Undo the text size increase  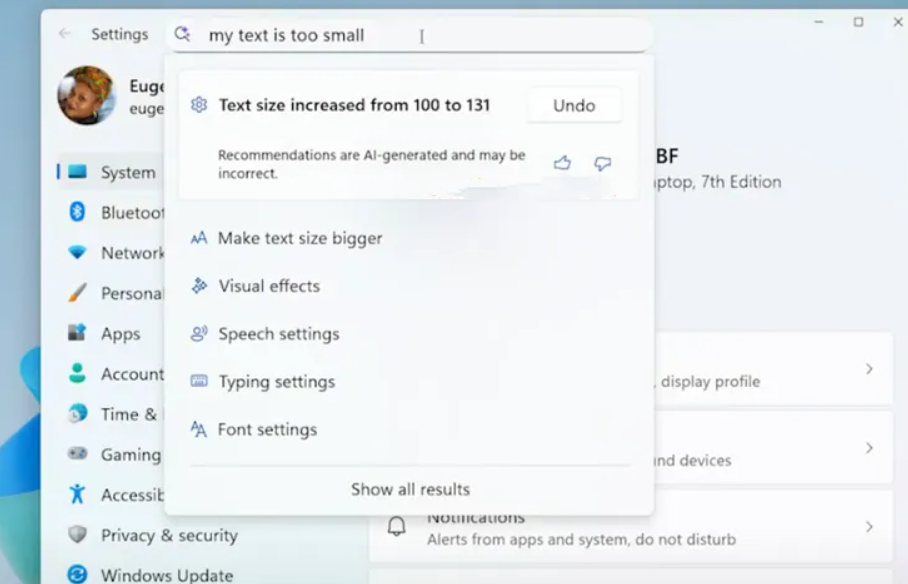573,105
